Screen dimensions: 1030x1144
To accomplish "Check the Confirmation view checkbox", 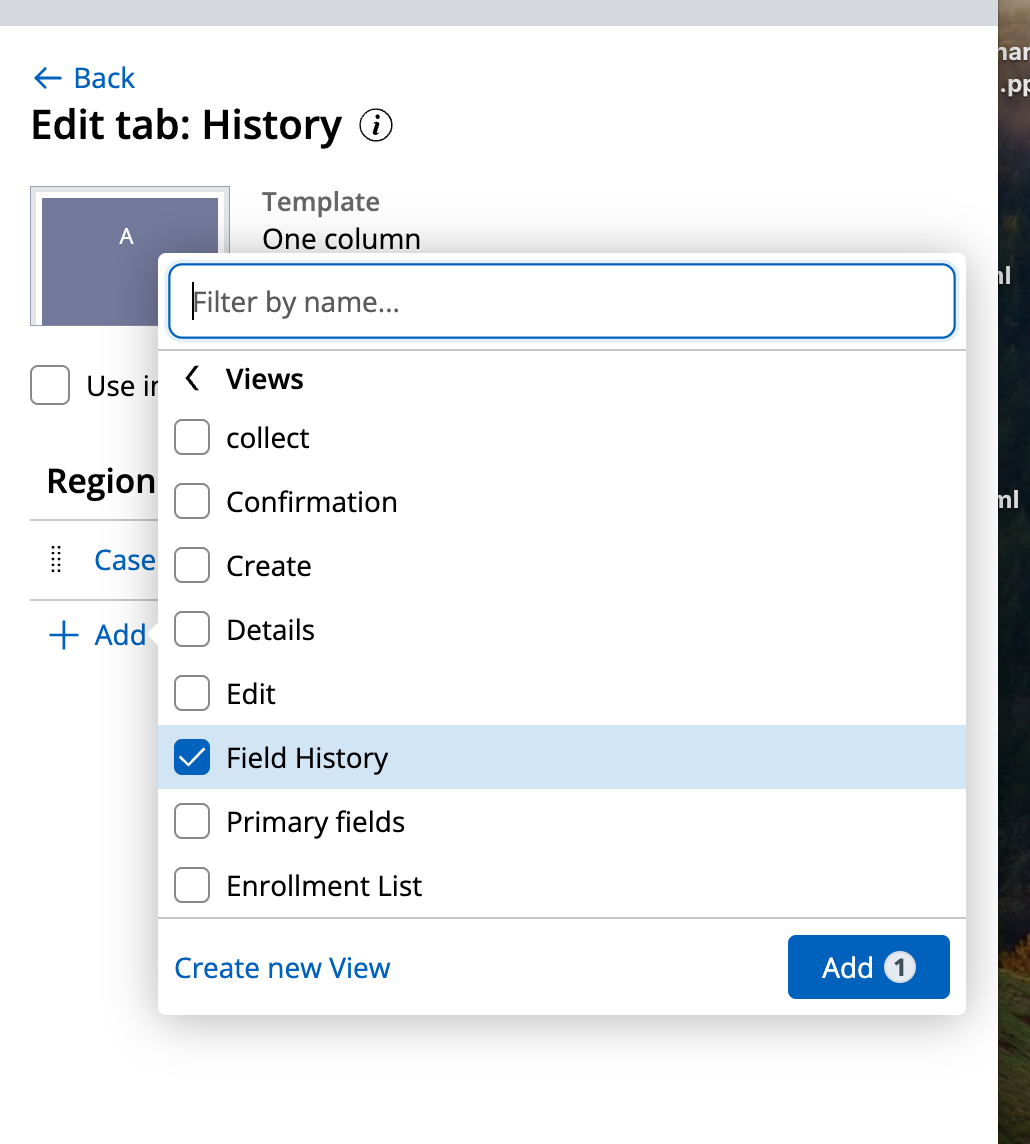I will tap(192, 501).
